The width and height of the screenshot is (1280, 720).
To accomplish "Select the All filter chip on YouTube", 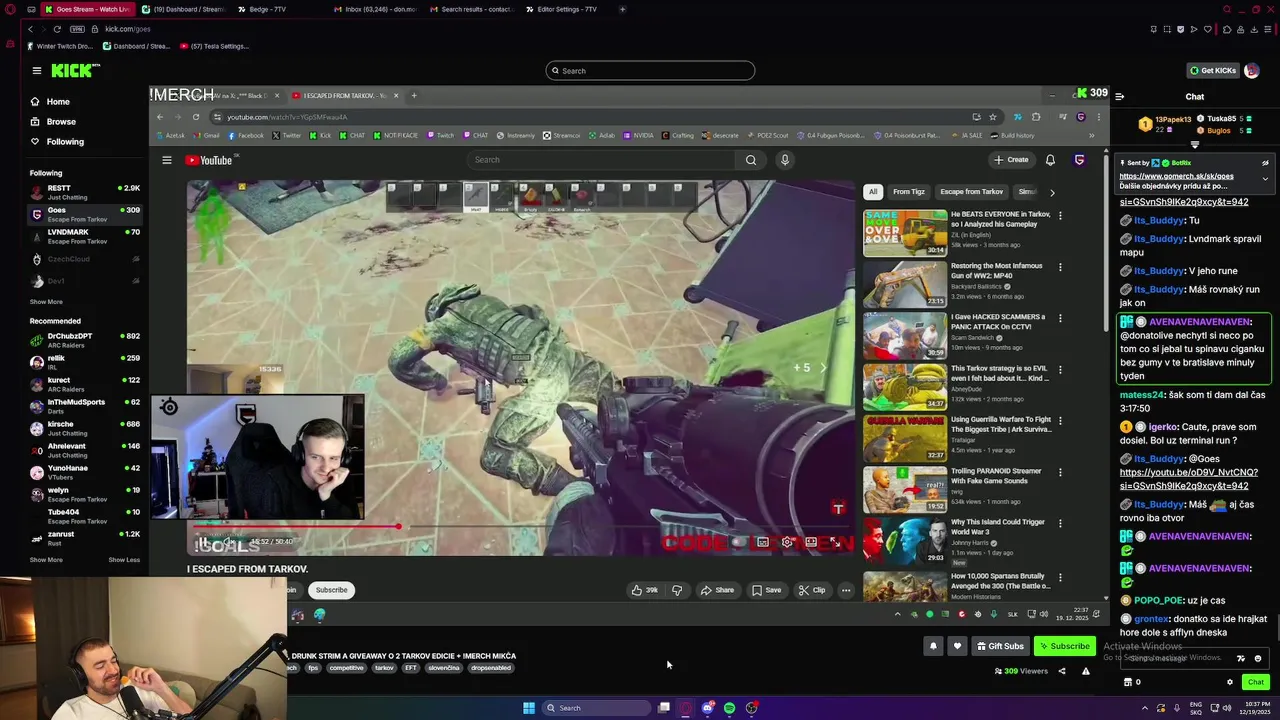I will 873,192.
